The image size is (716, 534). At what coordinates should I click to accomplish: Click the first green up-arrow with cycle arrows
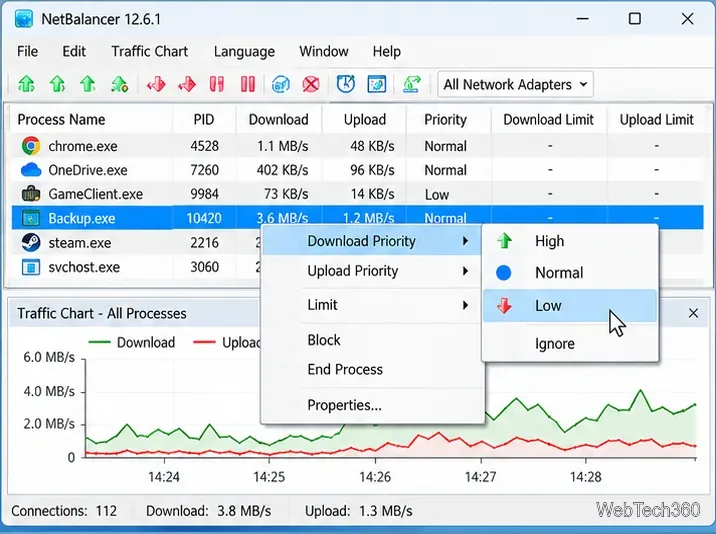(26, 85)
